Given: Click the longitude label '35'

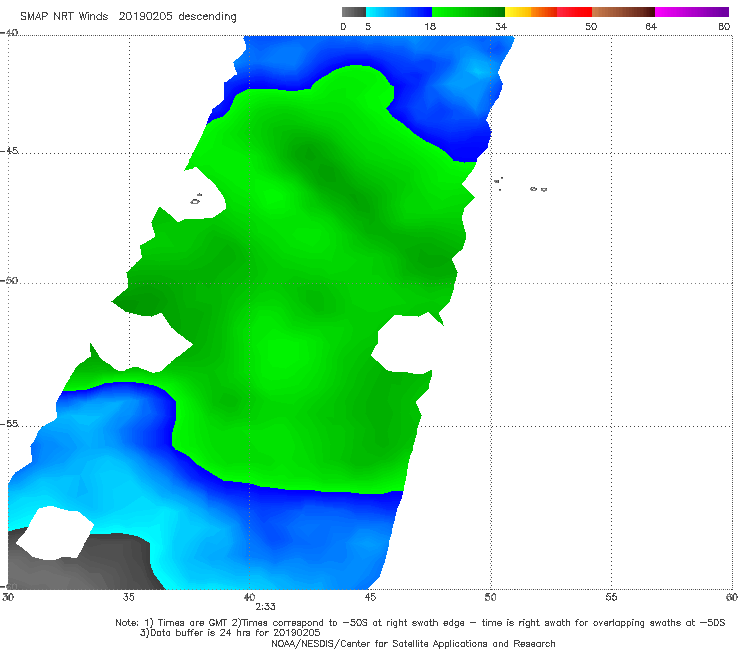Looking at the screenshot, I should point(128,597).
